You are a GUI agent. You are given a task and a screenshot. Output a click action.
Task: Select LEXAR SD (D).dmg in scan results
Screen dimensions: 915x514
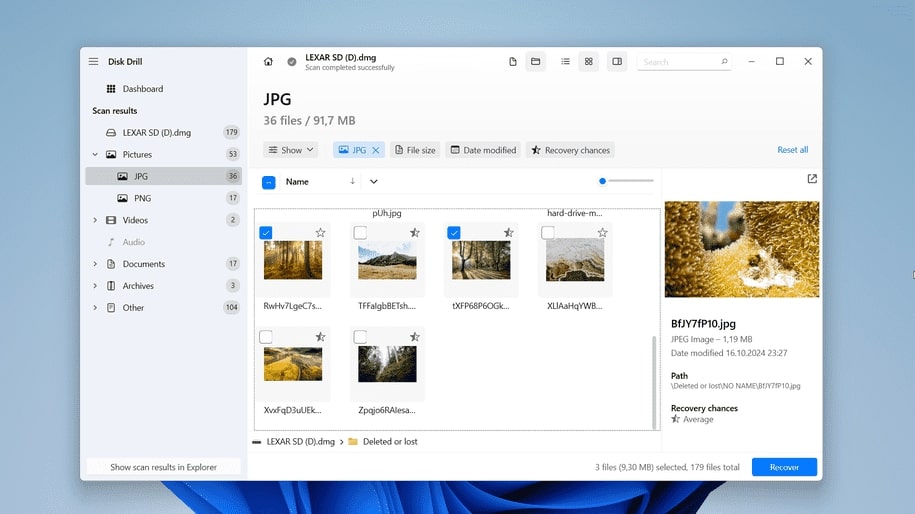(x=163, y=132)
